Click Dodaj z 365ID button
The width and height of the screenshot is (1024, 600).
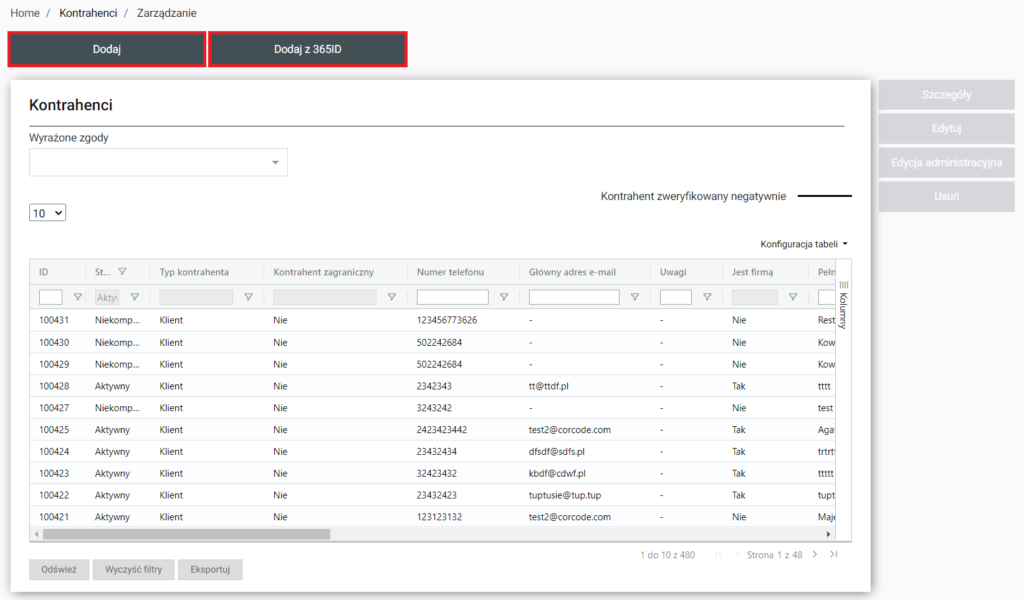[307, 49]
